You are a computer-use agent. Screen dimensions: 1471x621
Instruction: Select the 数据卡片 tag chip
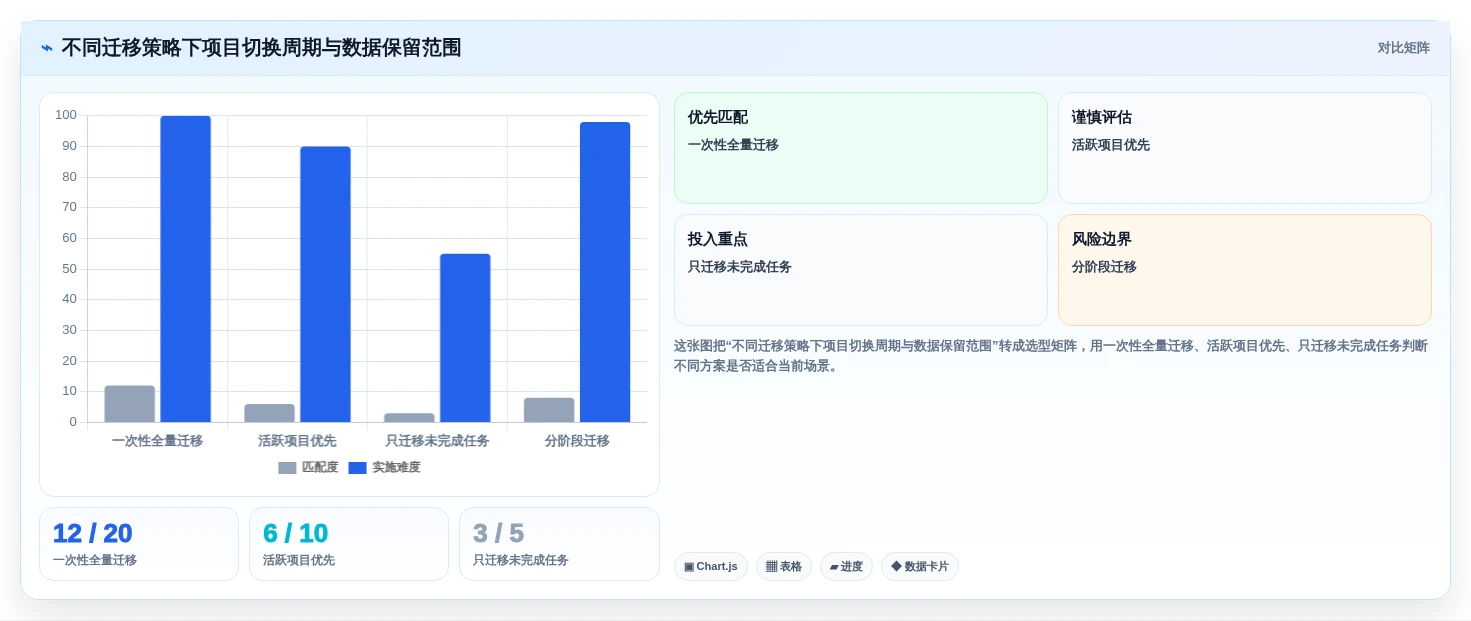pos(920,567)
